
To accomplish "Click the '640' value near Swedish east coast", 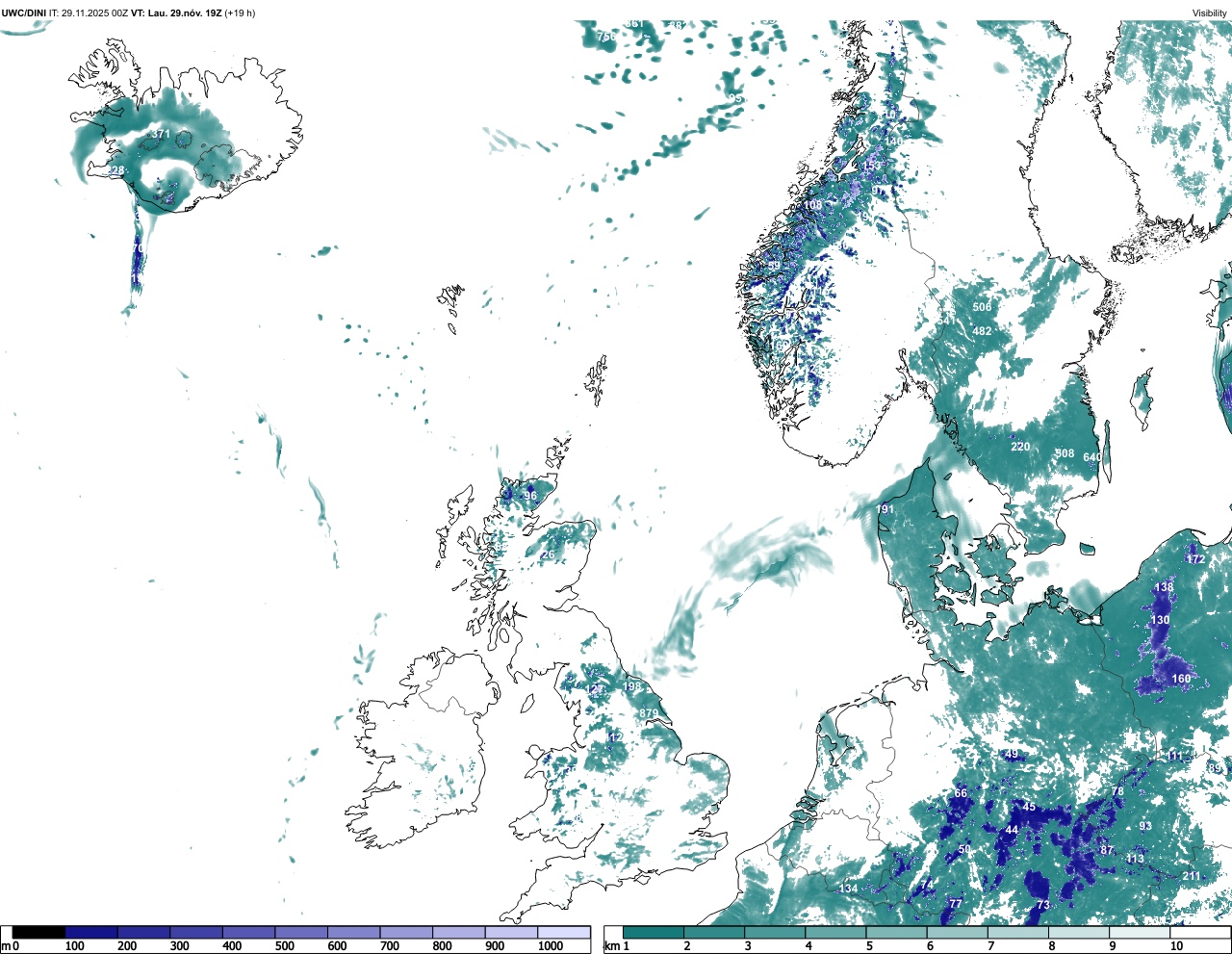I will coord(1092,458).
